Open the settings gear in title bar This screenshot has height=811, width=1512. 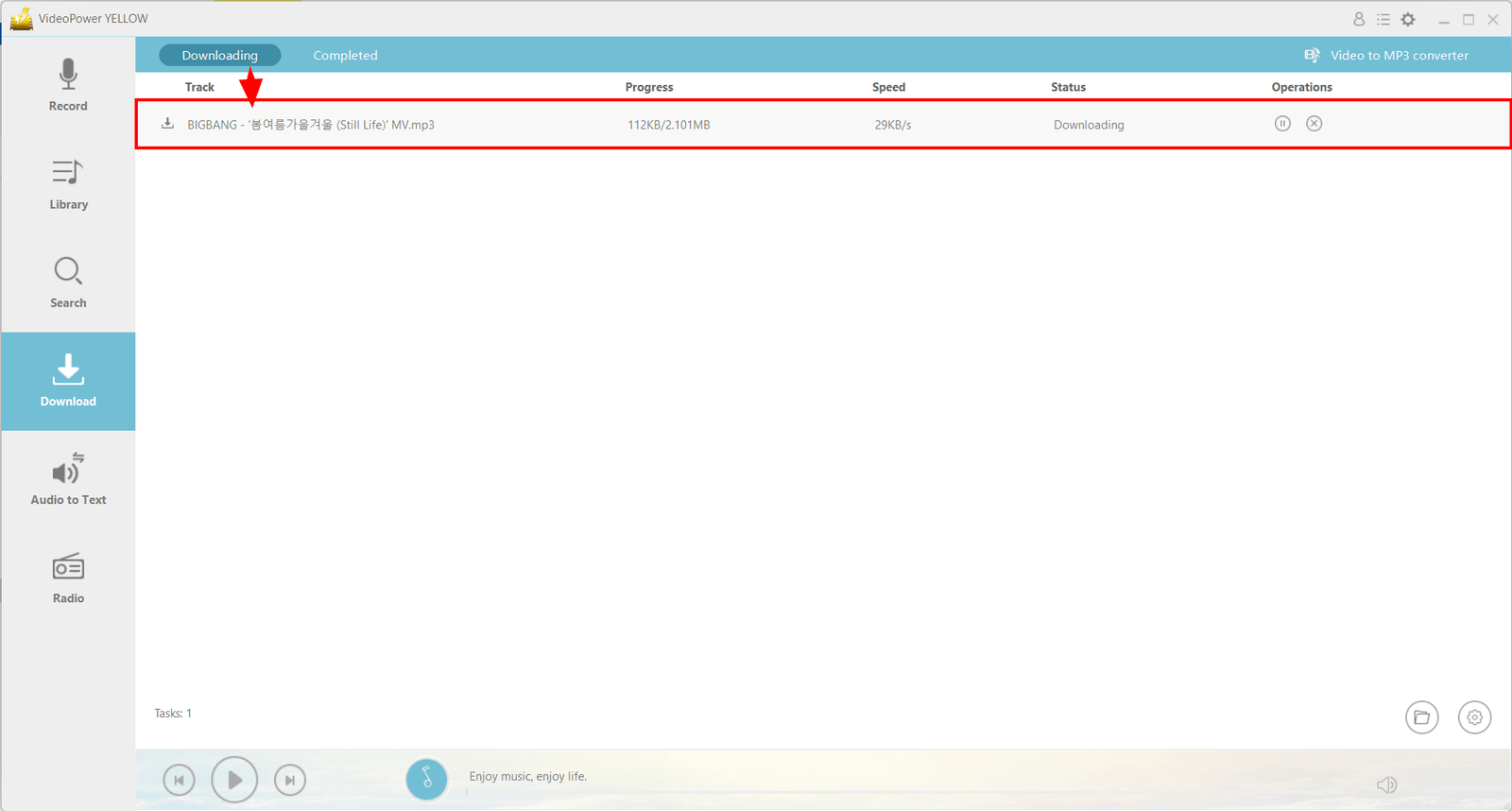(1408, 19)
